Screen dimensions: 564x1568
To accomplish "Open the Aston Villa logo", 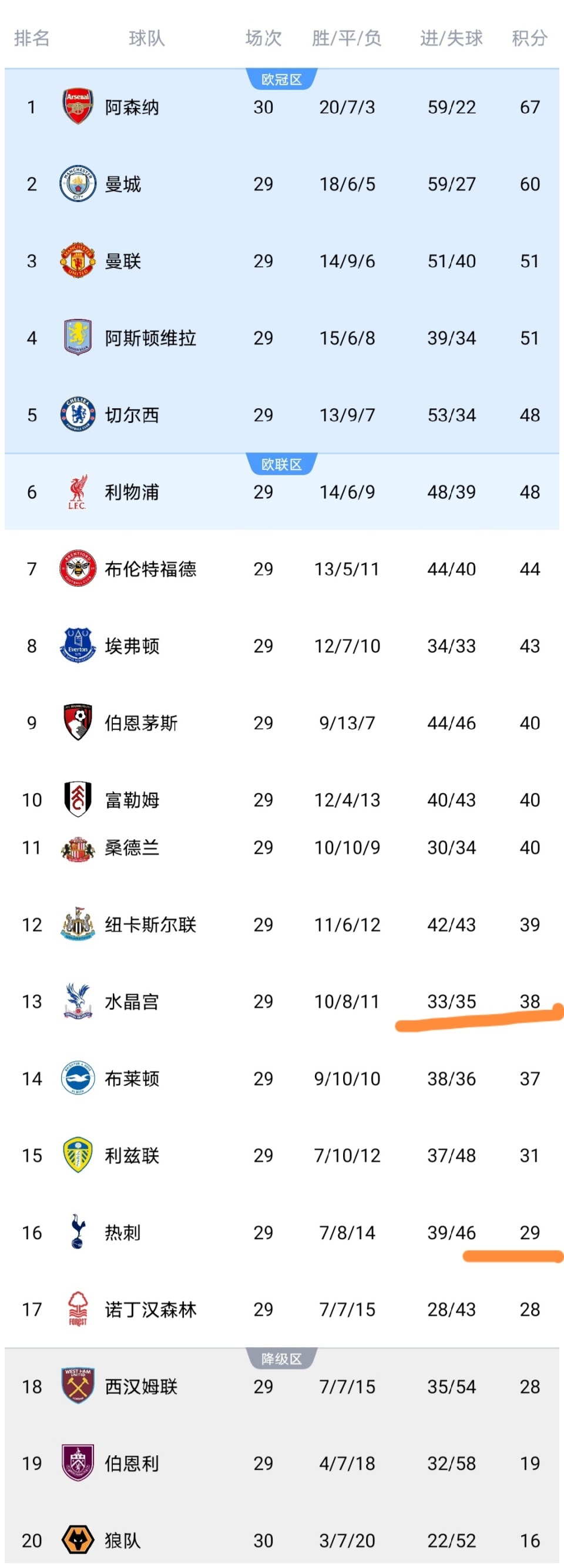I will coord(78,338).
